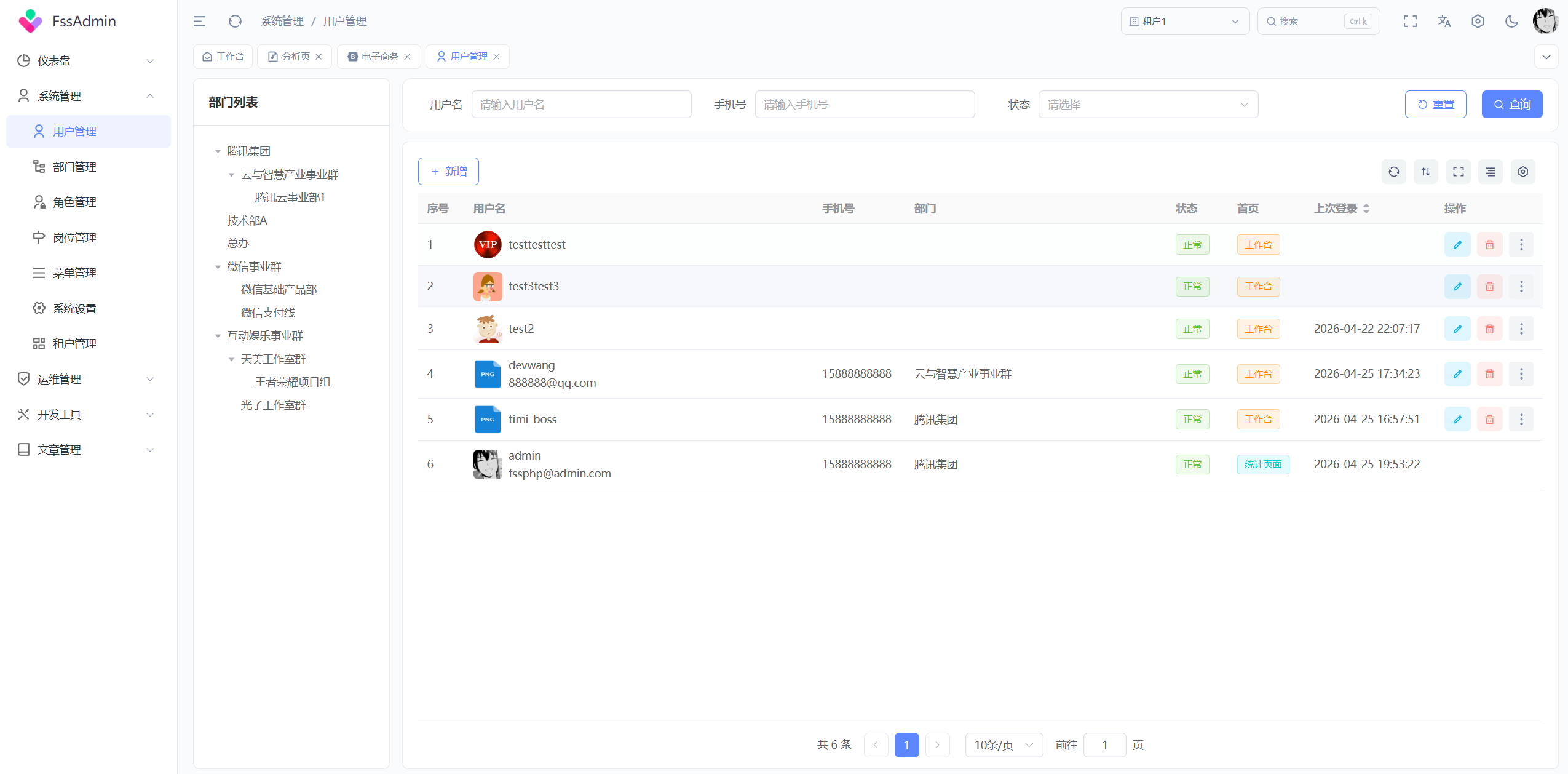
Task: Click the sidebar collapse menu icon
Action: click(199, 22)
